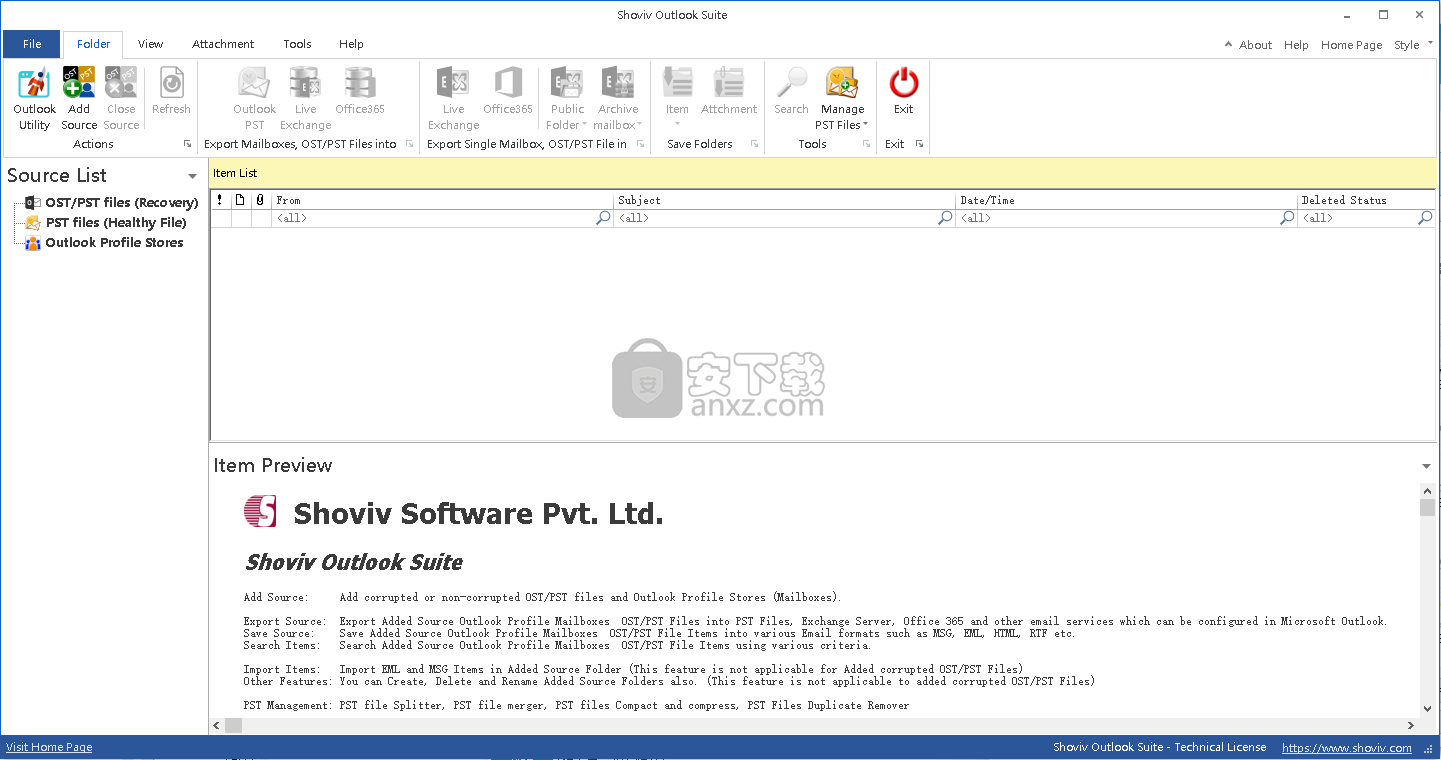Click the Subject filter search icon
This screenshot has height=760, width=1441.
945,218
